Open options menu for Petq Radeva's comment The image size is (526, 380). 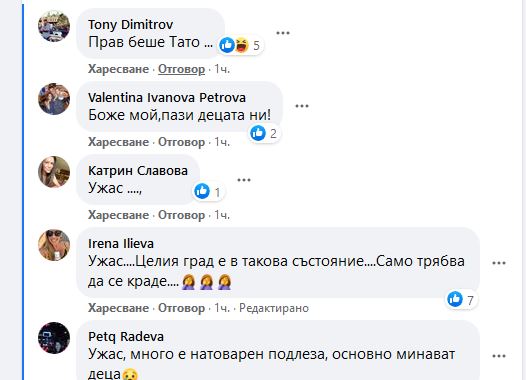[x=498, y=356]
